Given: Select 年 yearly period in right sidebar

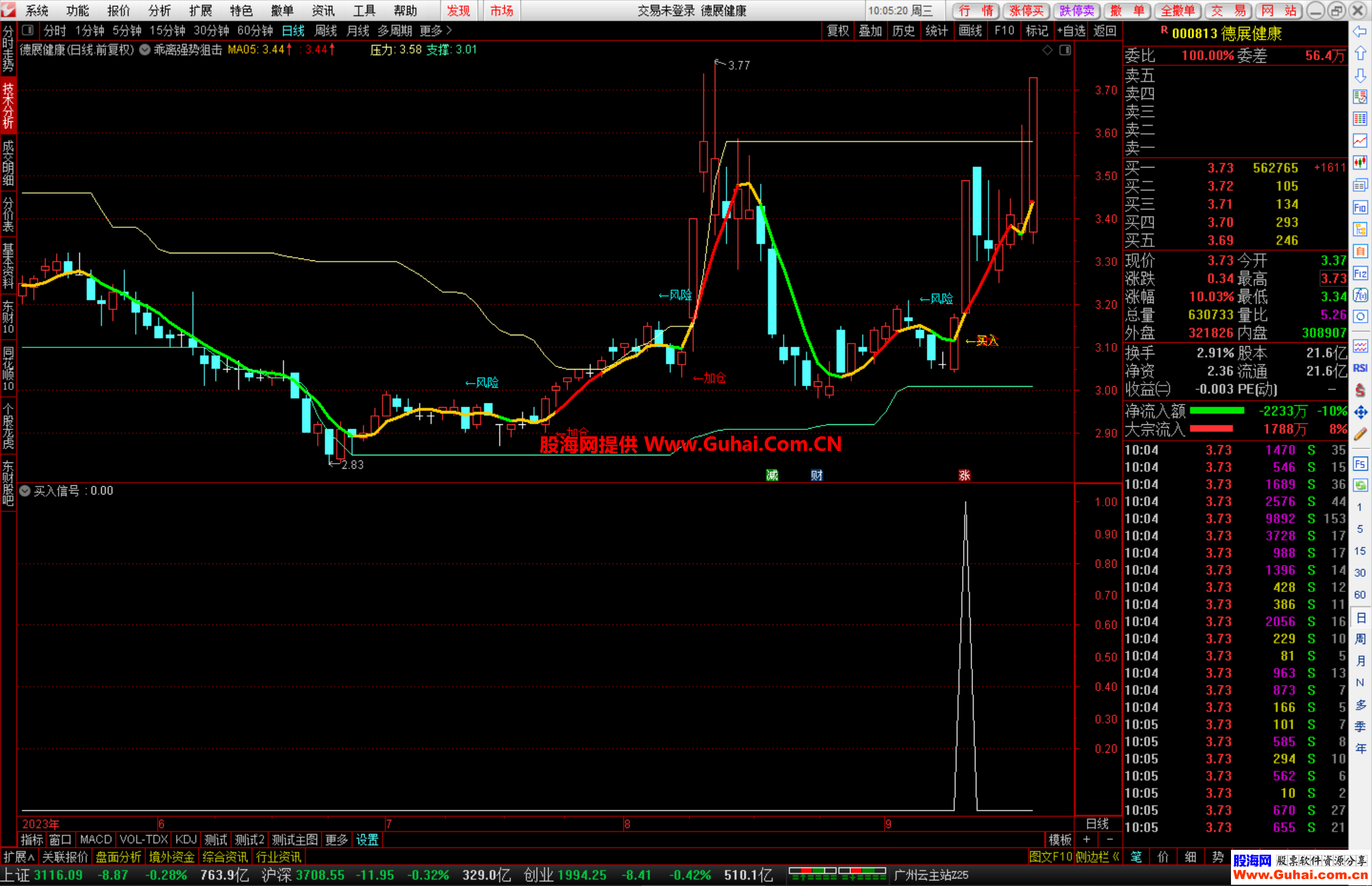Looking at the screenshot, I should click(x=1360, y=748).
